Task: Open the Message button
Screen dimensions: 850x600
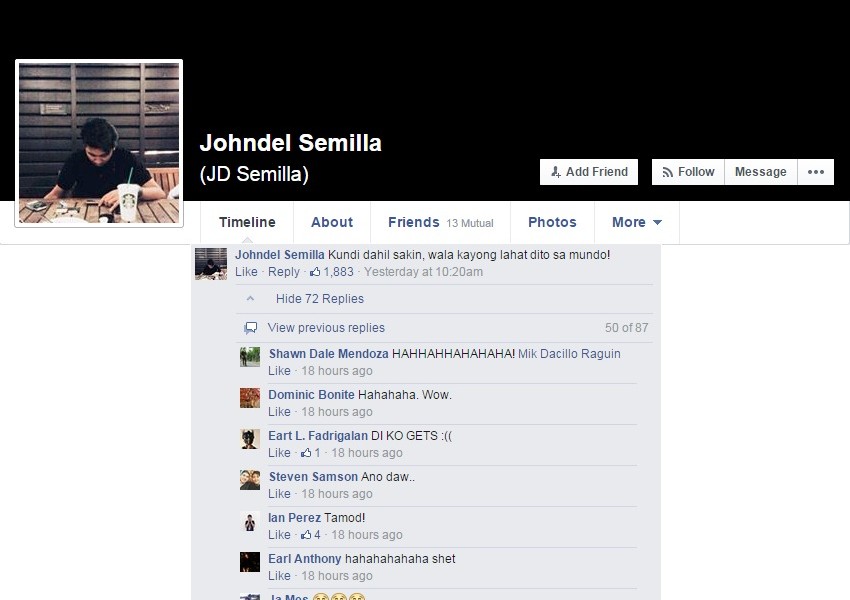Action: tap(761, 172)
